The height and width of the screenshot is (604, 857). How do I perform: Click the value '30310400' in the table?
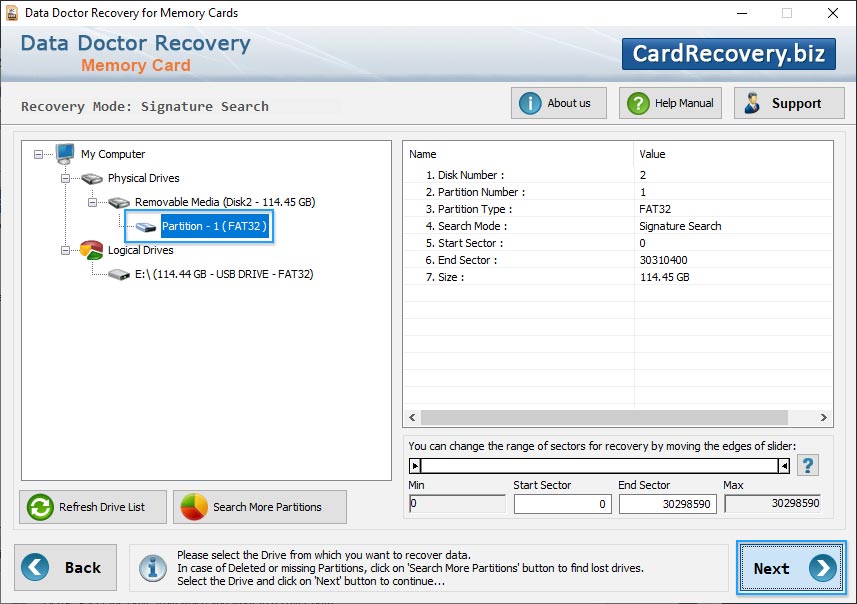[x=664, y=260]
